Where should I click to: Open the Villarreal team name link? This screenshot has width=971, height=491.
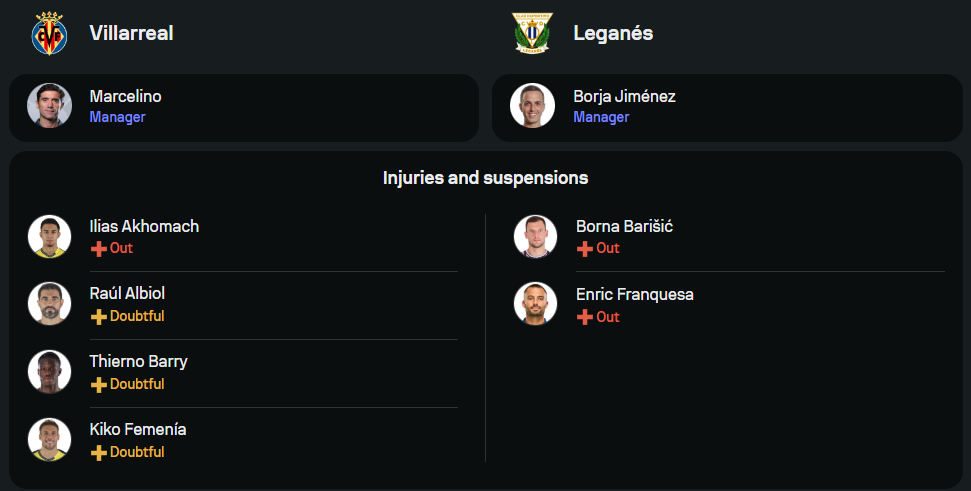point(131,33)
